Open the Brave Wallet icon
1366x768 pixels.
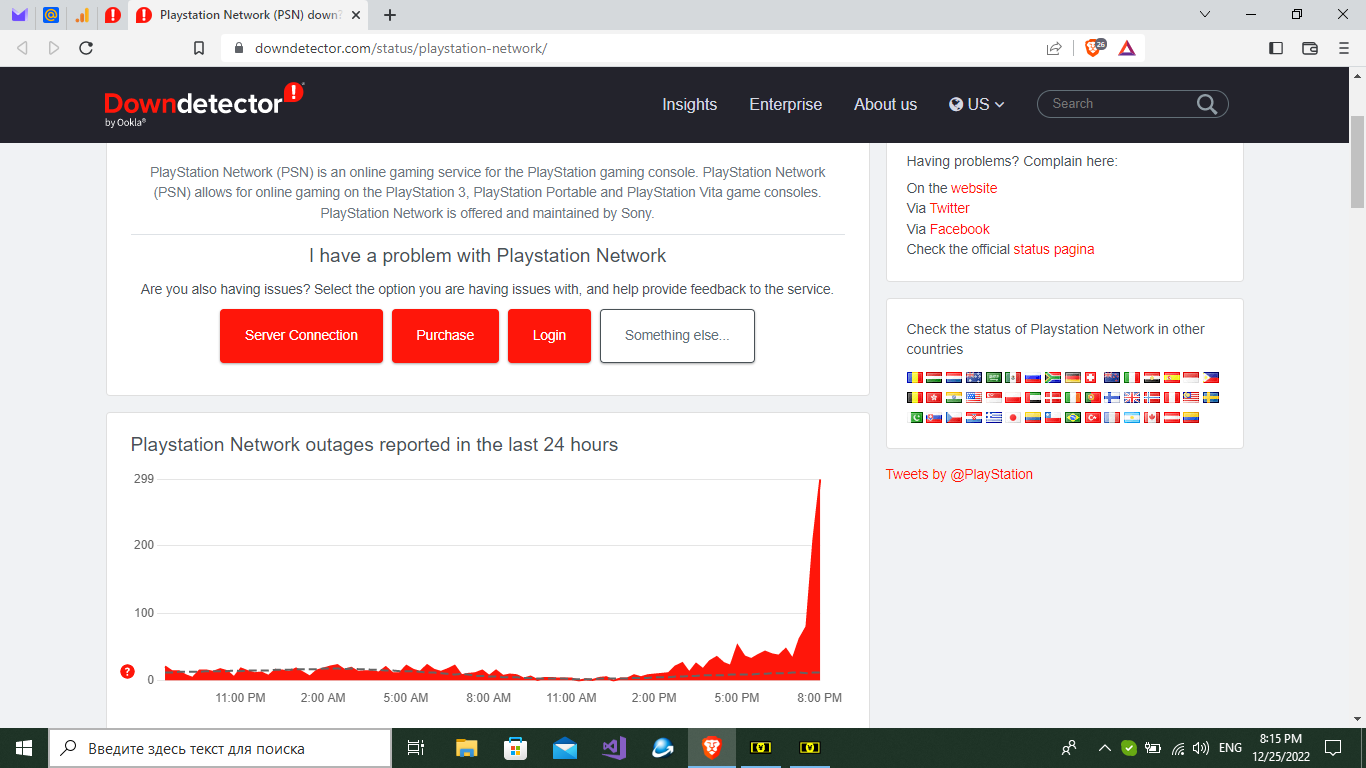pyautogui.click(x=1310, y=47)
